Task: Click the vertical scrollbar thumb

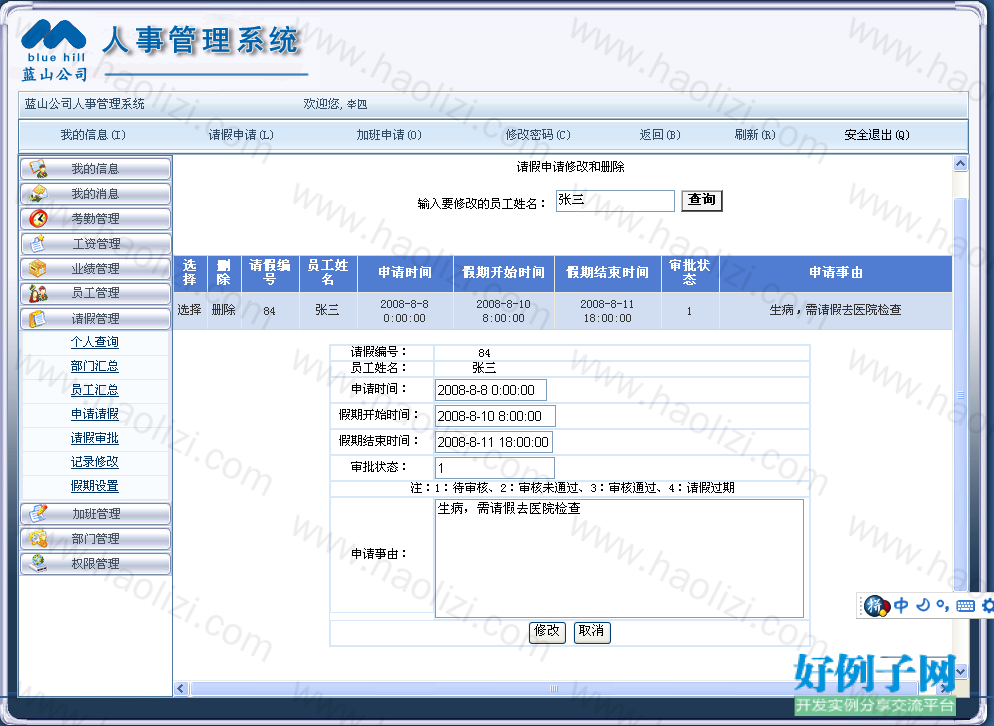Action: (960, 393)
